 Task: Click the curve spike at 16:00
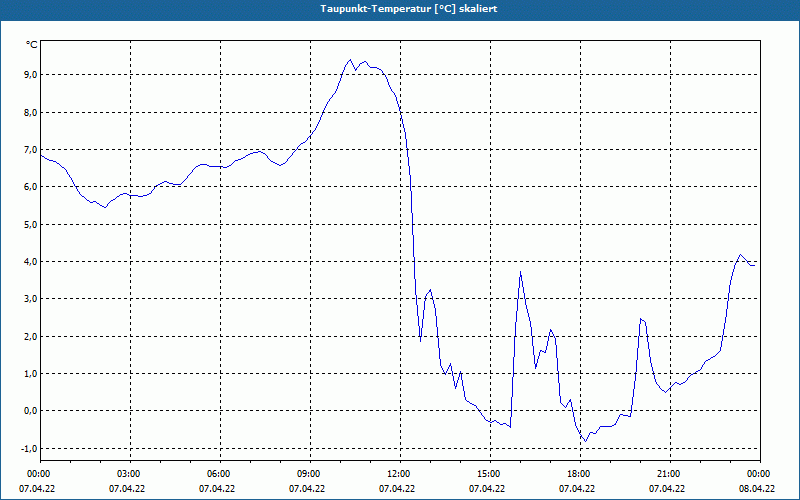pyautogui.click(x=520, y=272)
